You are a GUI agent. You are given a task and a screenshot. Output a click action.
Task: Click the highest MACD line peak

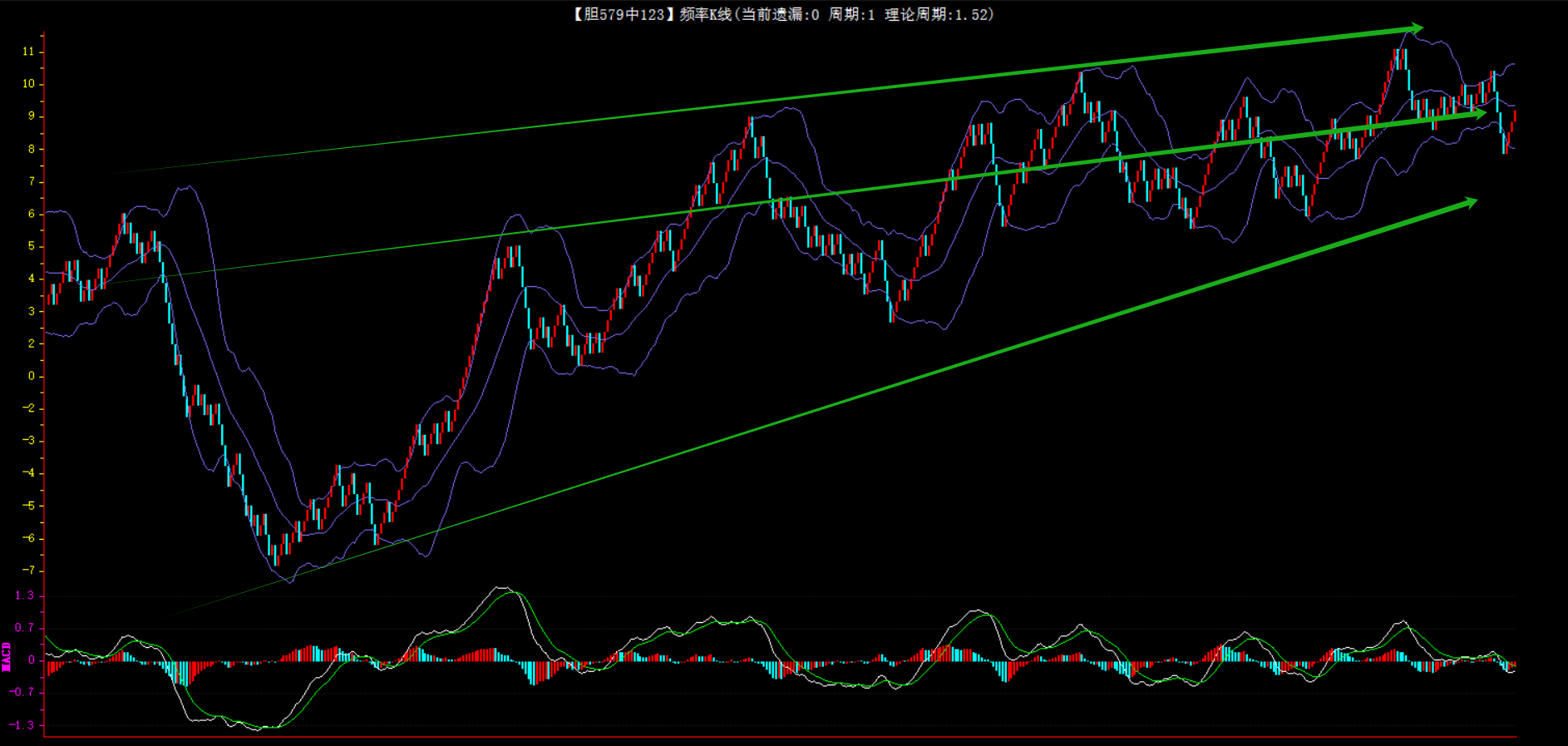(x=502, y=588)
